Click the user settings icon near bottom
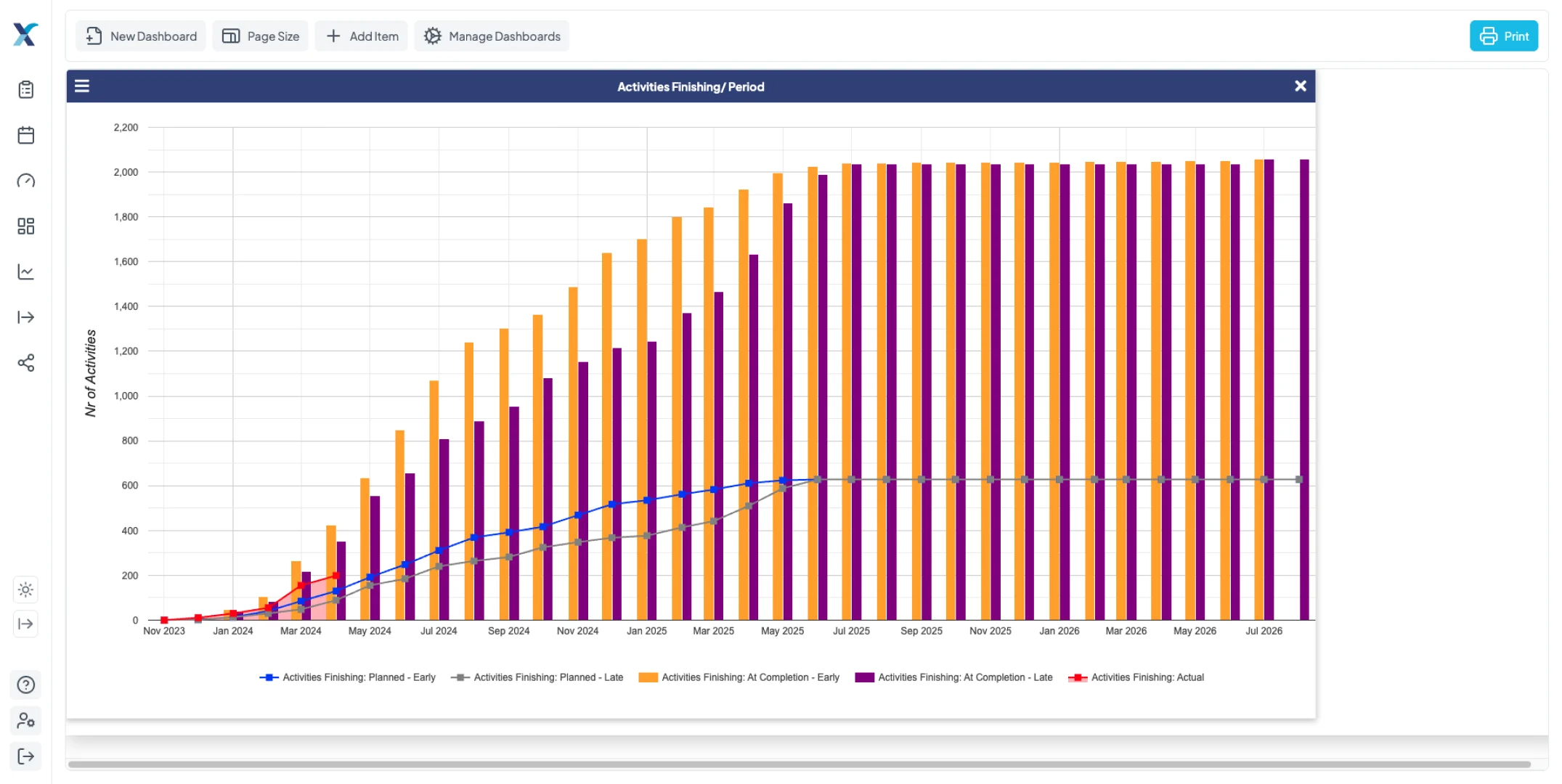Screen dimensions: 1562x784 coord(26,720)
